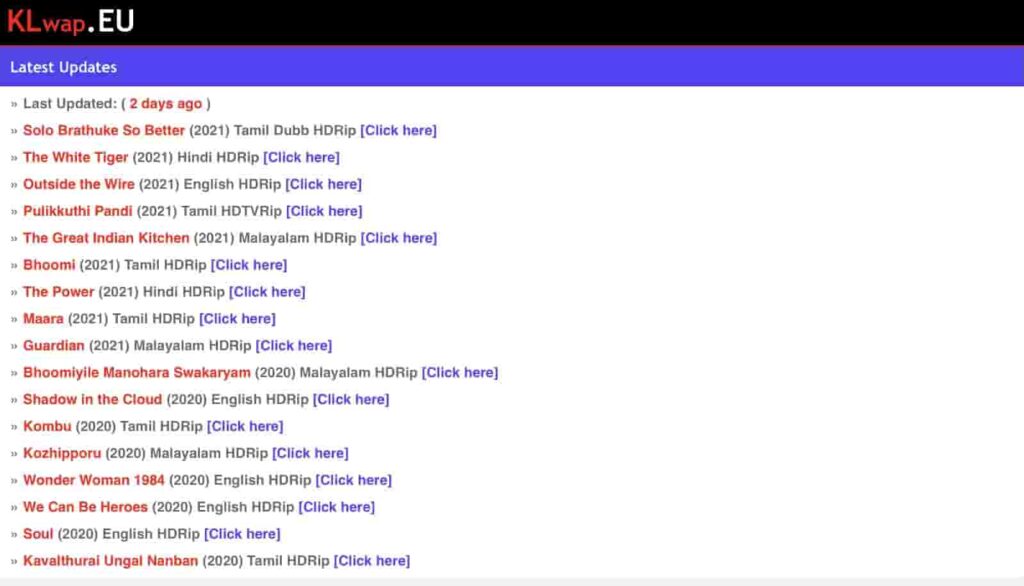
Task: Open the Bhoomi title link
Action: [x=49, y=265]
